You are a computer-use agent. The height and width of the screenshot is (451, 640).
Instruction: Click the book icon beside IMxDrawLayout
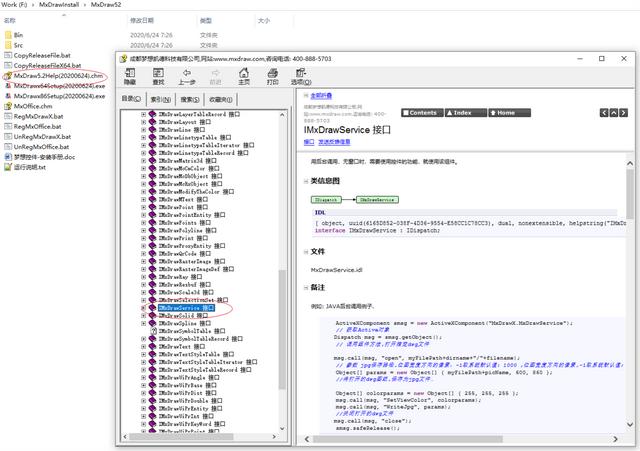point(152,122)
